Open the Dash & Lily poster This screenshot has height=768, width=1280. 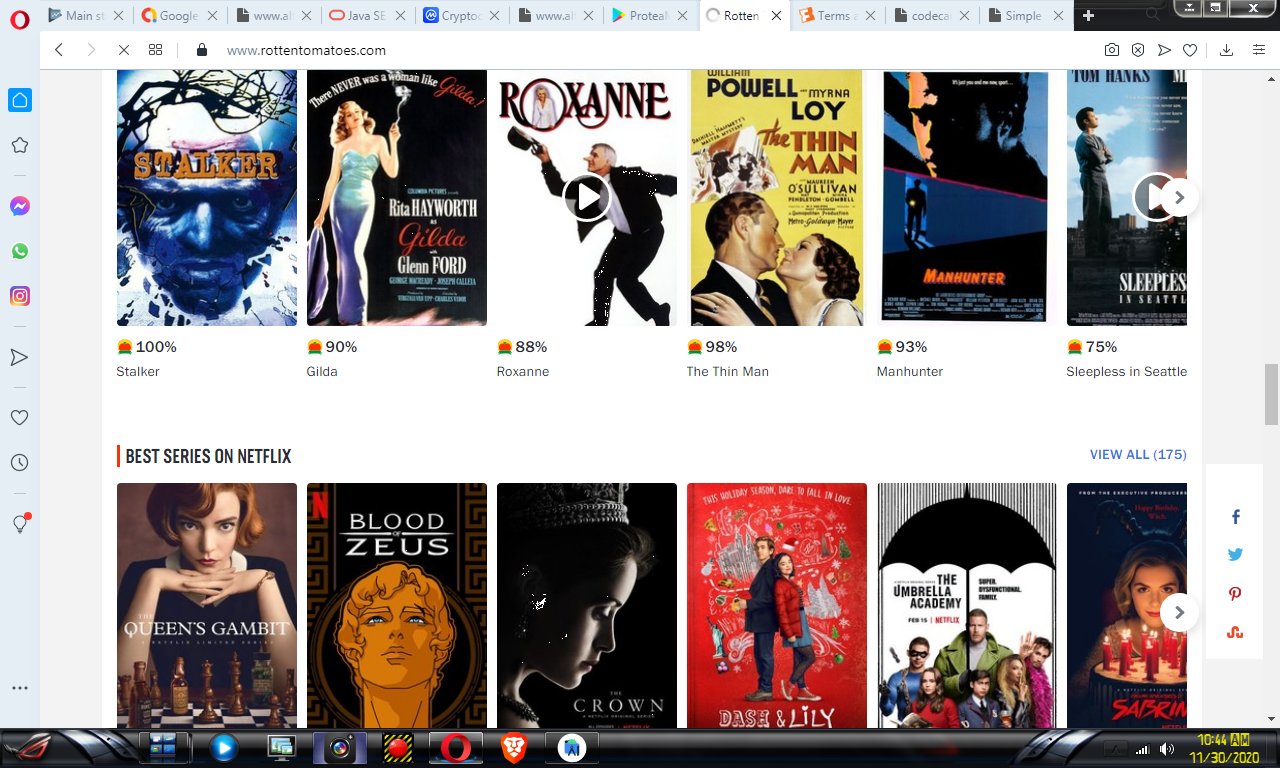click(777, 605)
